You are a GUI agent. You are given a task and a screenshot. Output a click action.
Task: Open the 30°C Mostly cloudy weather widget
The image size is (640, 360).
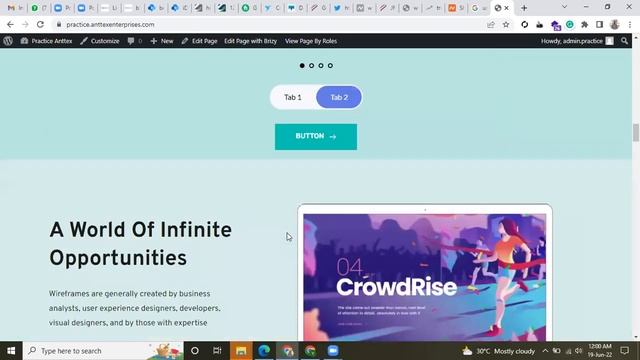pos(498,351)
